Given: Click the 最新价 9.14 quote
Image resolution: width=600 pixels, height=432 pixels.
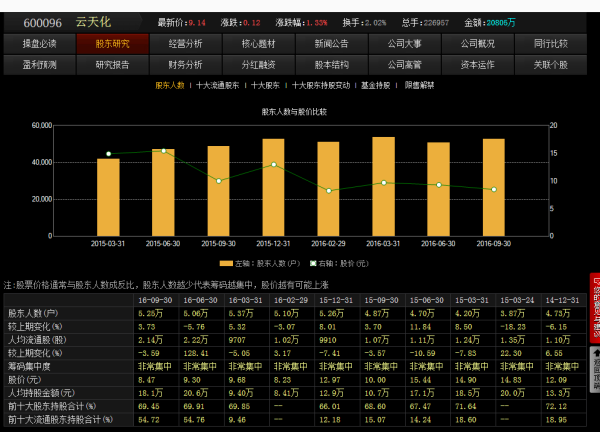Looking at the screenshot, I should (182, 23).
